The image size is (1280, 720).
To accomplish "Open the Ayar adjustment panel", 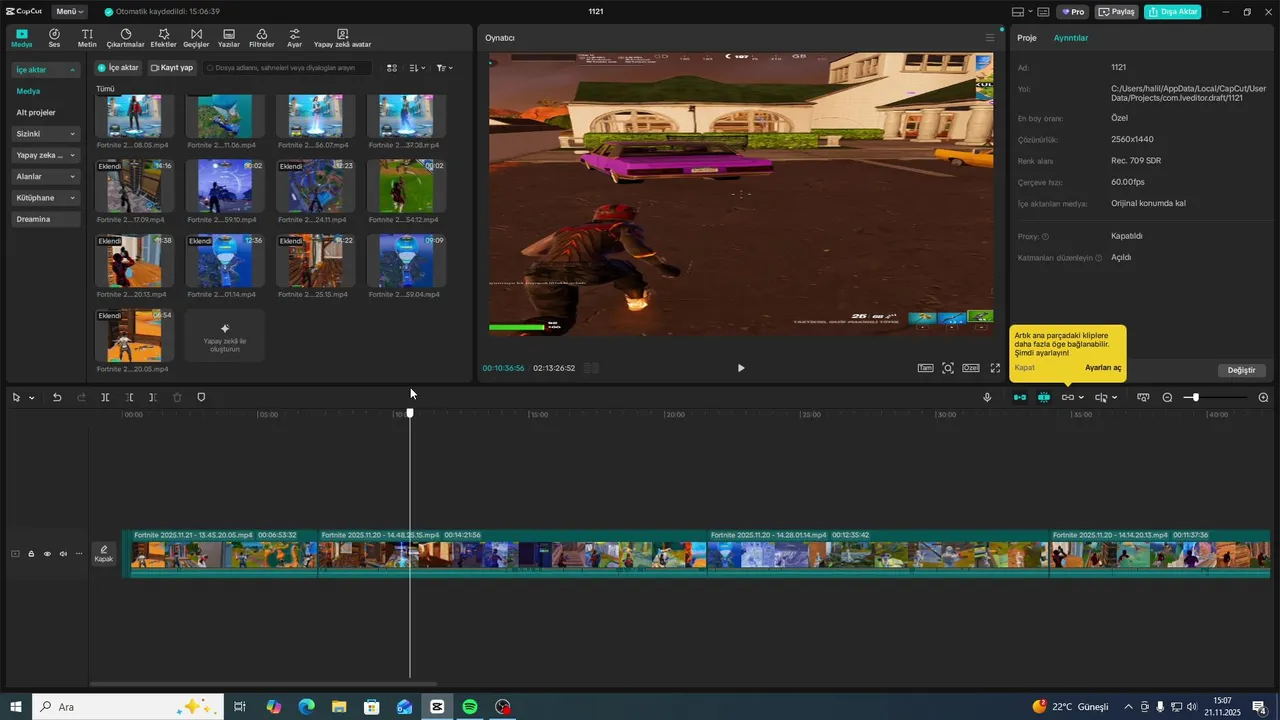I will (x=294, y=38).
